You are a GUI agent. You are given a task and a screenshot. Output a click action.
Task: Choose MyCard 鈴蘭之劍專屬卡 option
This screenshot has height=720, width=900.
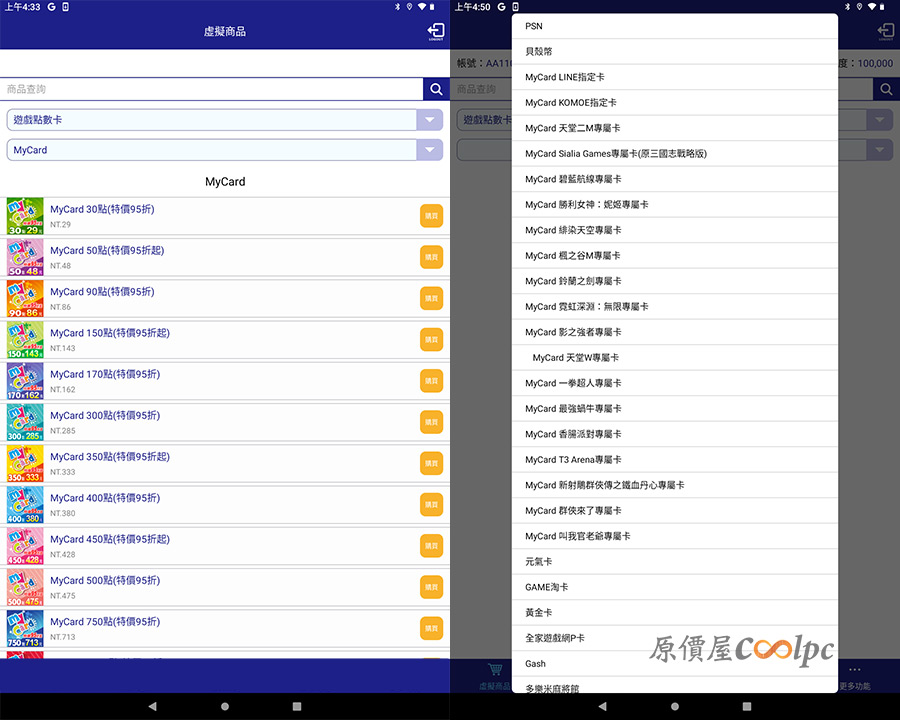pos(674,281)
